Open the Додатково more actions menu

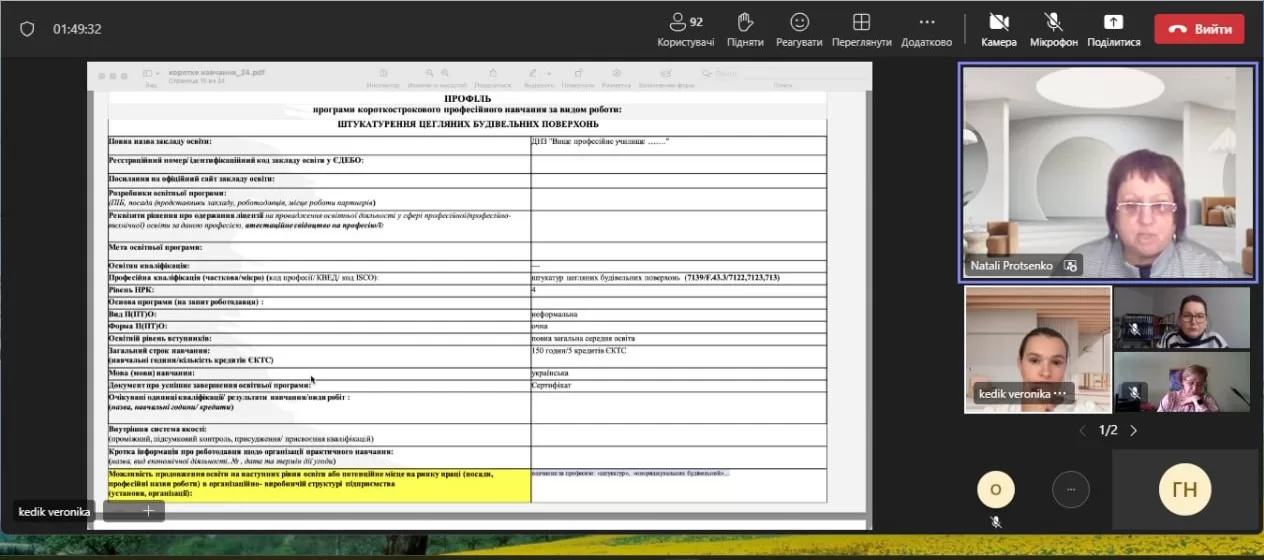tap(926, 29)
